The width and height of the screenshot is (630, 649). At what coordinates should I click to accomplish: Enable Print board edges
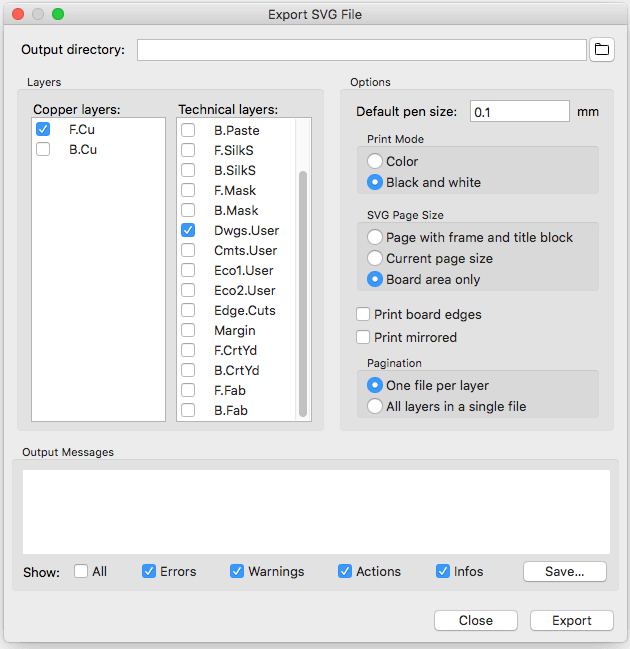coord(364,314)
